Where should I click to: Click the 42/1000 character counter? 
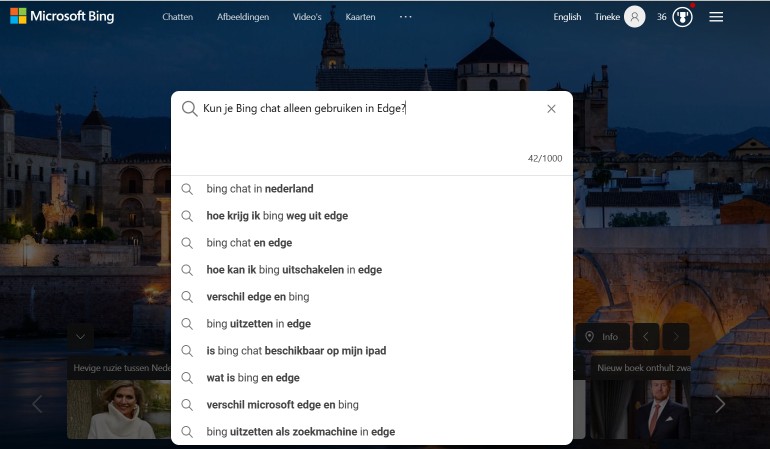(x=545, y=158)
